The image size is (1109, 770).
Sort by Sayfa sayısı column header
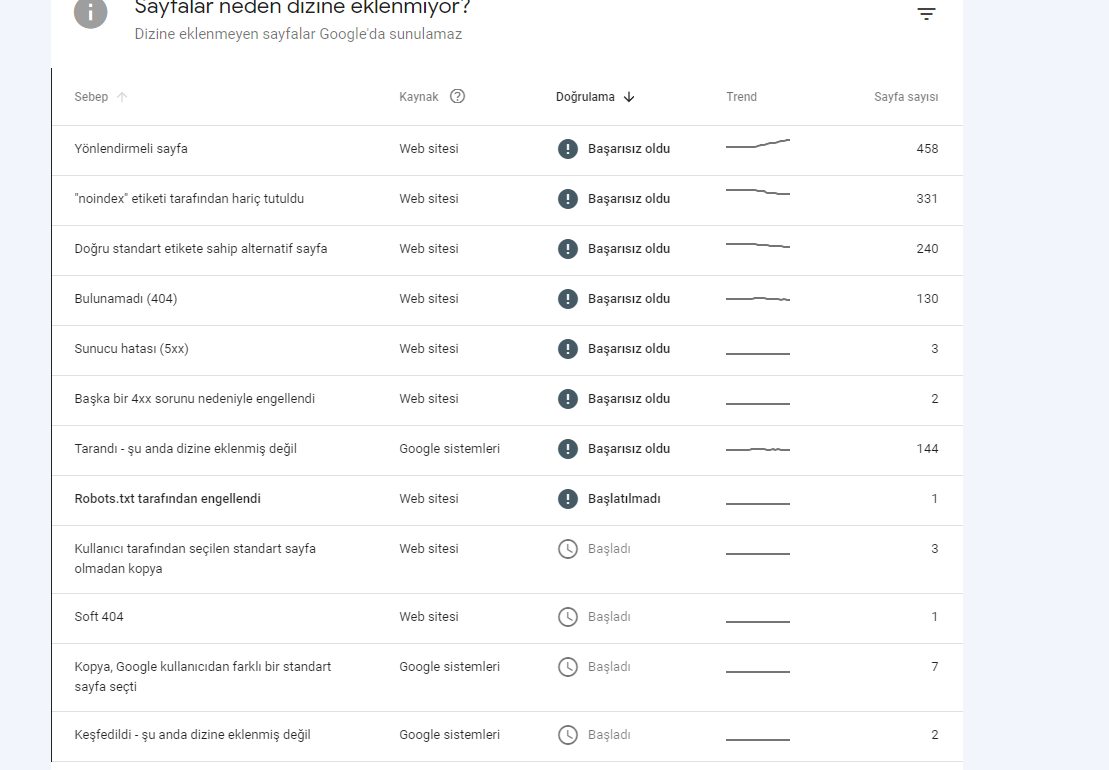[906, 97]
